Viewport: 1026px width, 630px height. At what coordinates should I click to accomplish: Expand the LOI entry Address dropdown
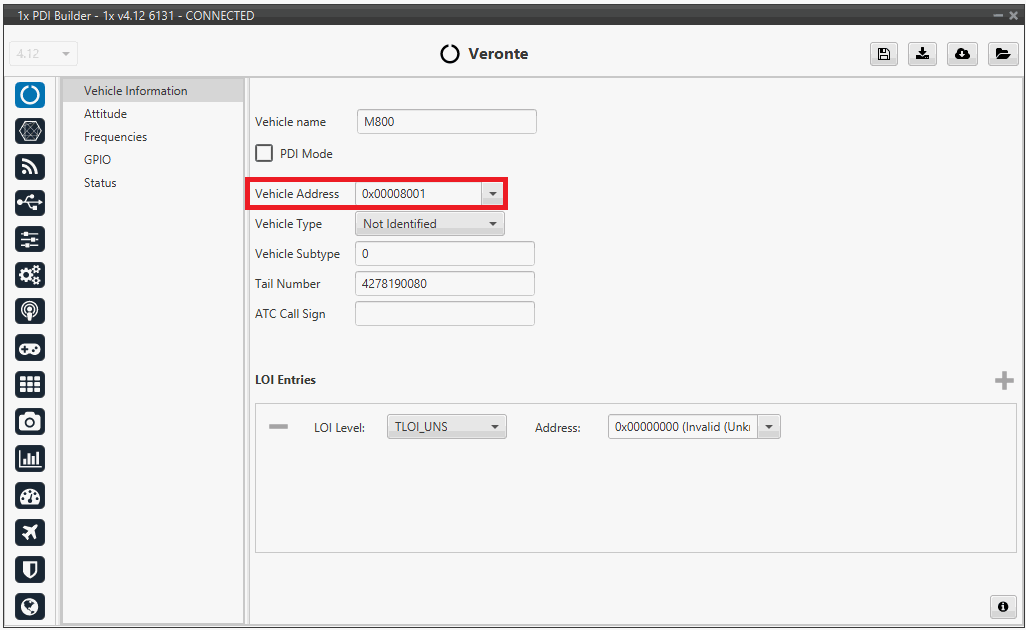(x=768, y=427)
